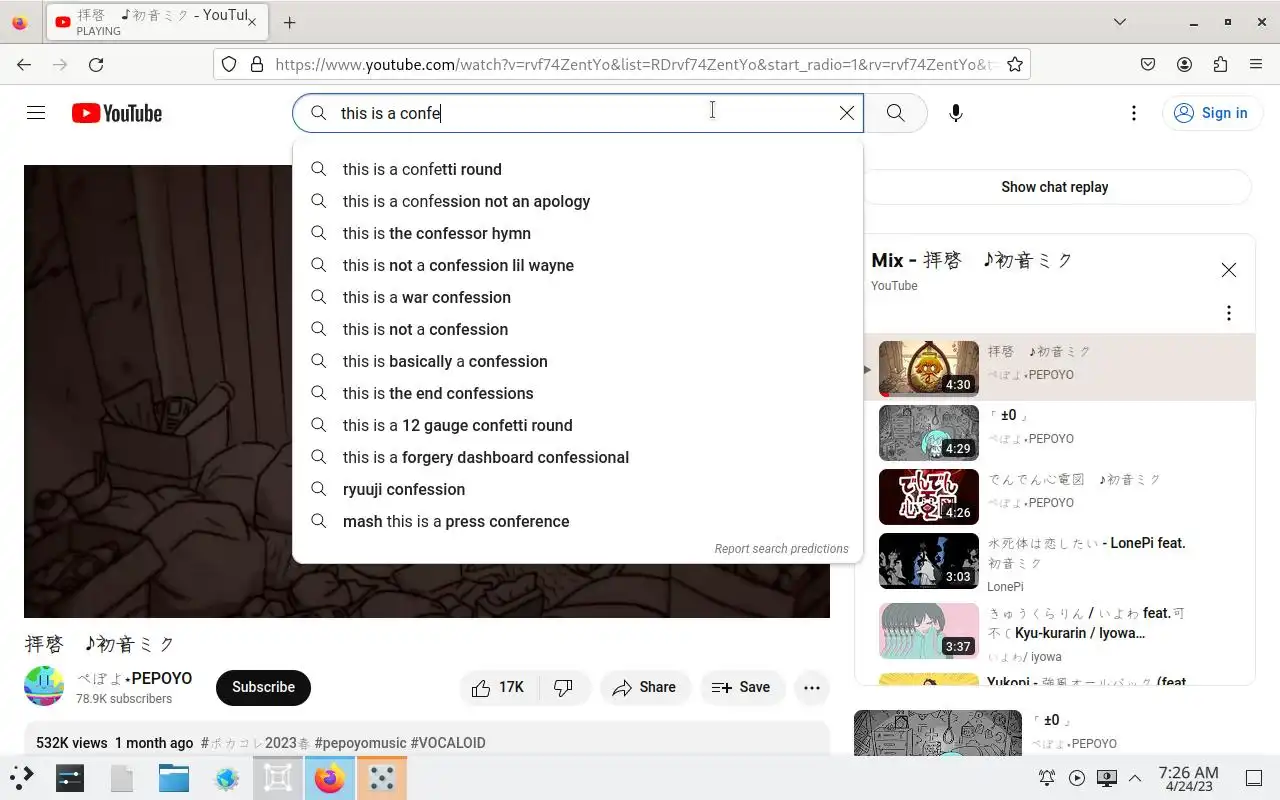The width and height of the screenshot is (1280, 800).
Task: Choose 'mash this is a press conference'
Action: [577, 521]
